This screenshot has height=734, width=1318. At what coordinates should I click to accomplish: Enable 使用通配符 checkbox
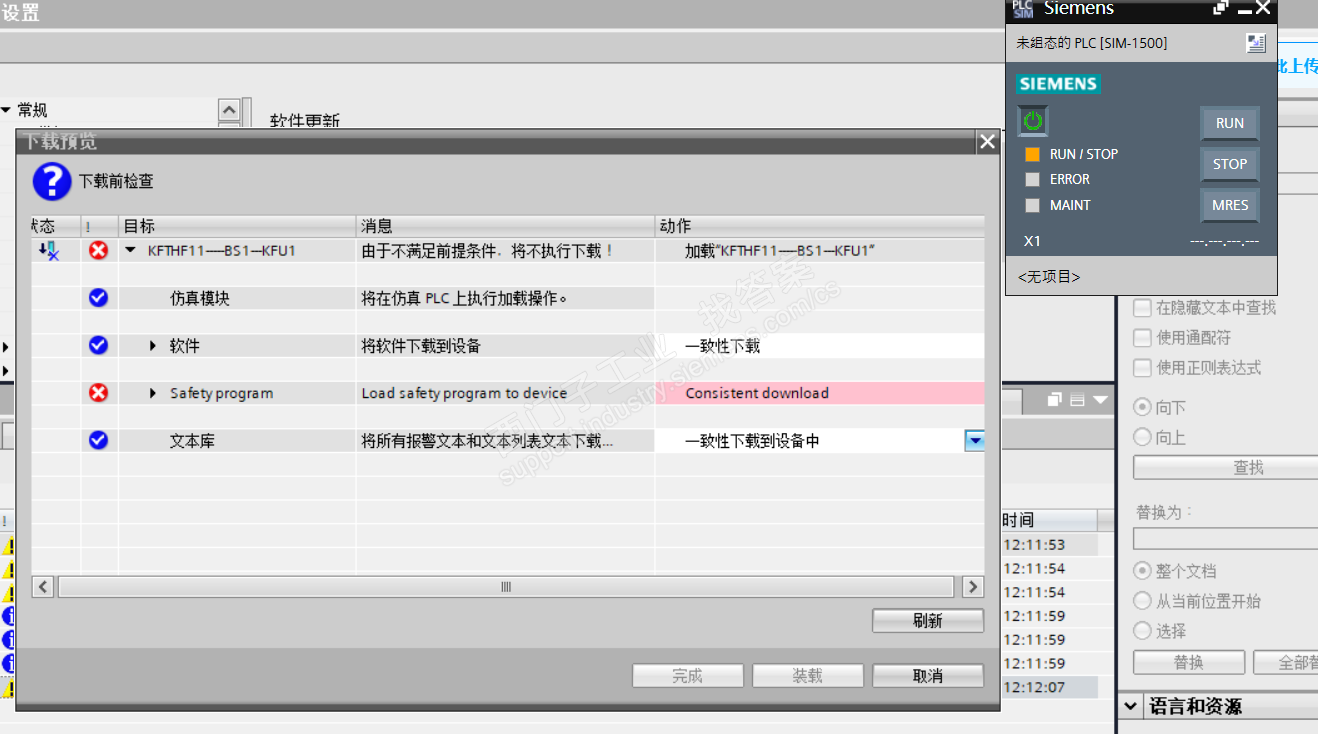1142,338
